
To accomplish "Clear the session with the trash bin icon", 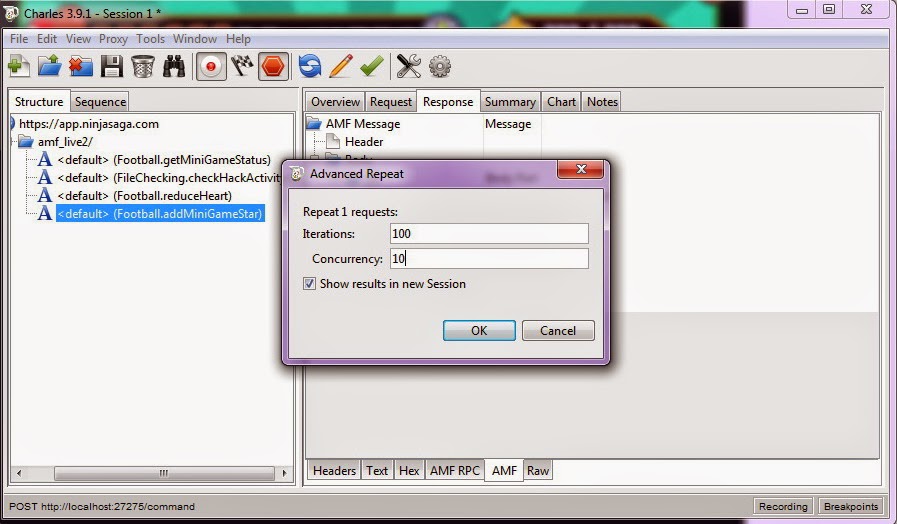I will 142,66.
